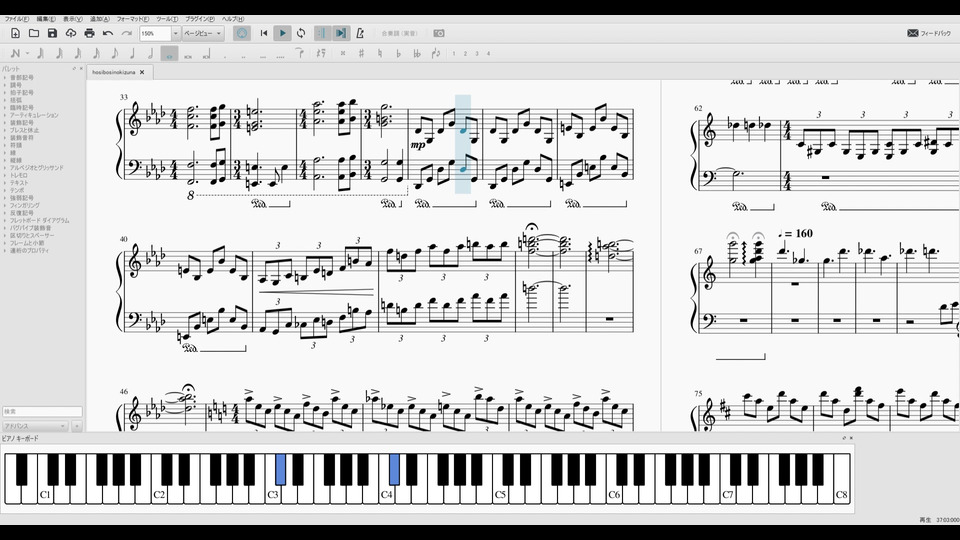Rewind playback to the start
The width and height of the screenshot is (960, 540).
[x=264, y=33]
